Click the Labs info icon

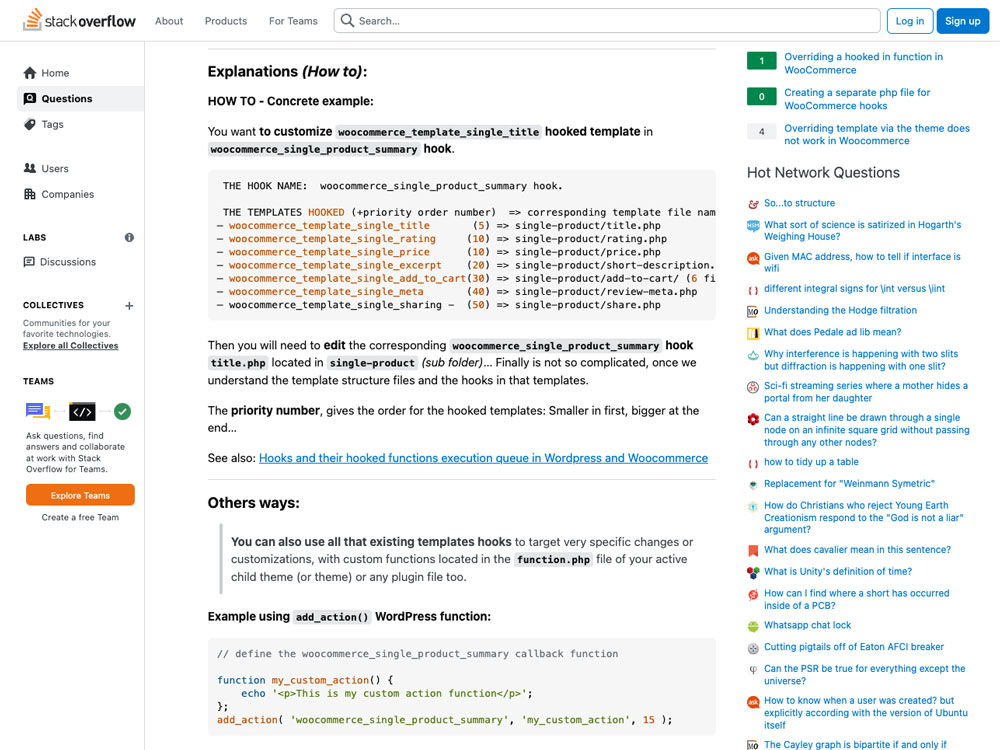point(129,237)
